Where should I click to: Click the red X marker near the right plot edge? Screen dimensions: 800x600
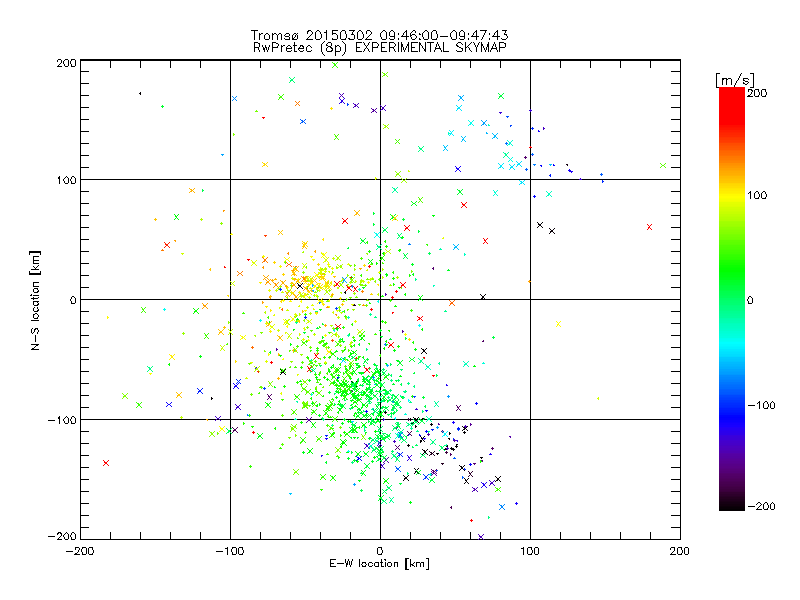(649, 227)
